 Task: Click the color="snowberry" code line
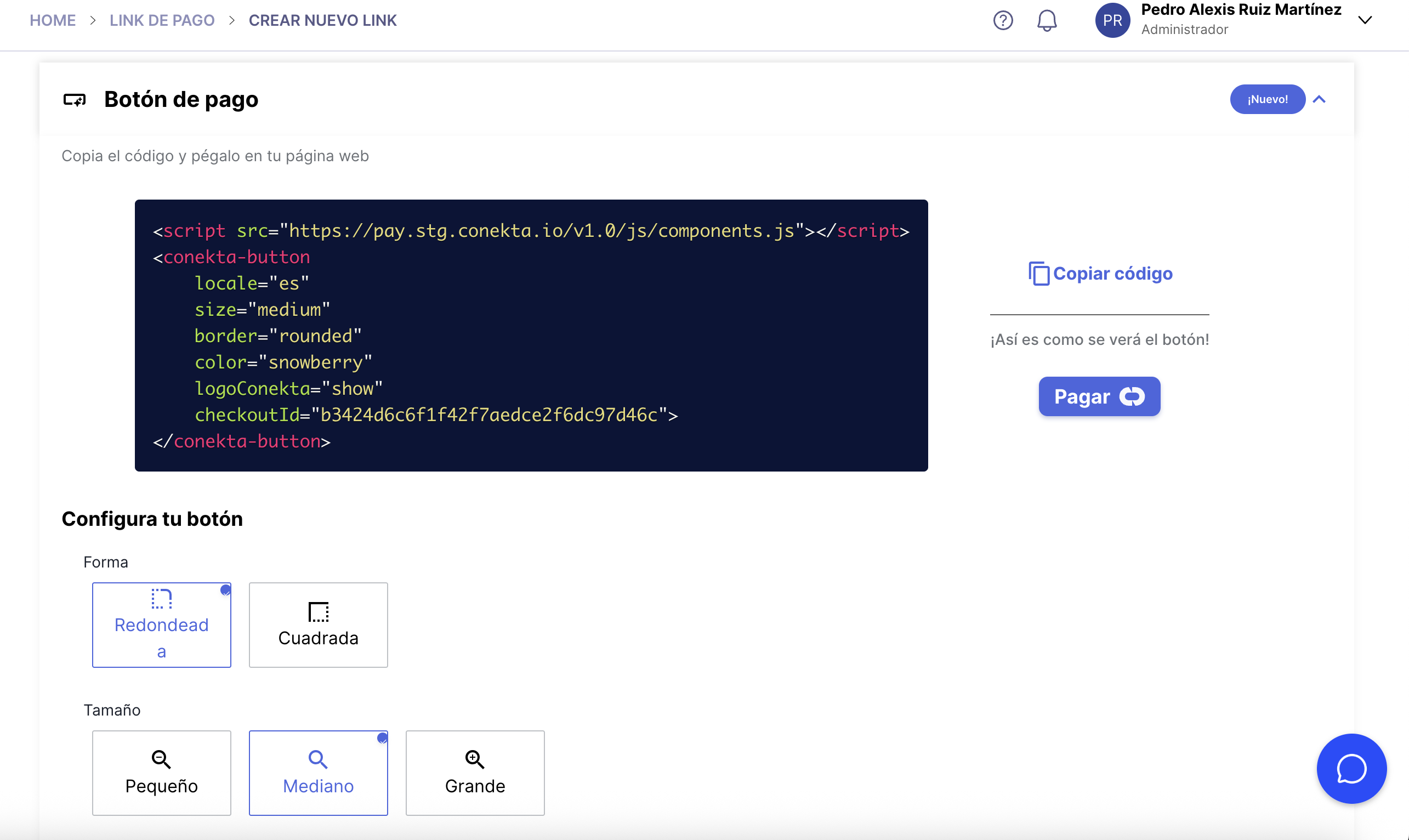point(283,362)
